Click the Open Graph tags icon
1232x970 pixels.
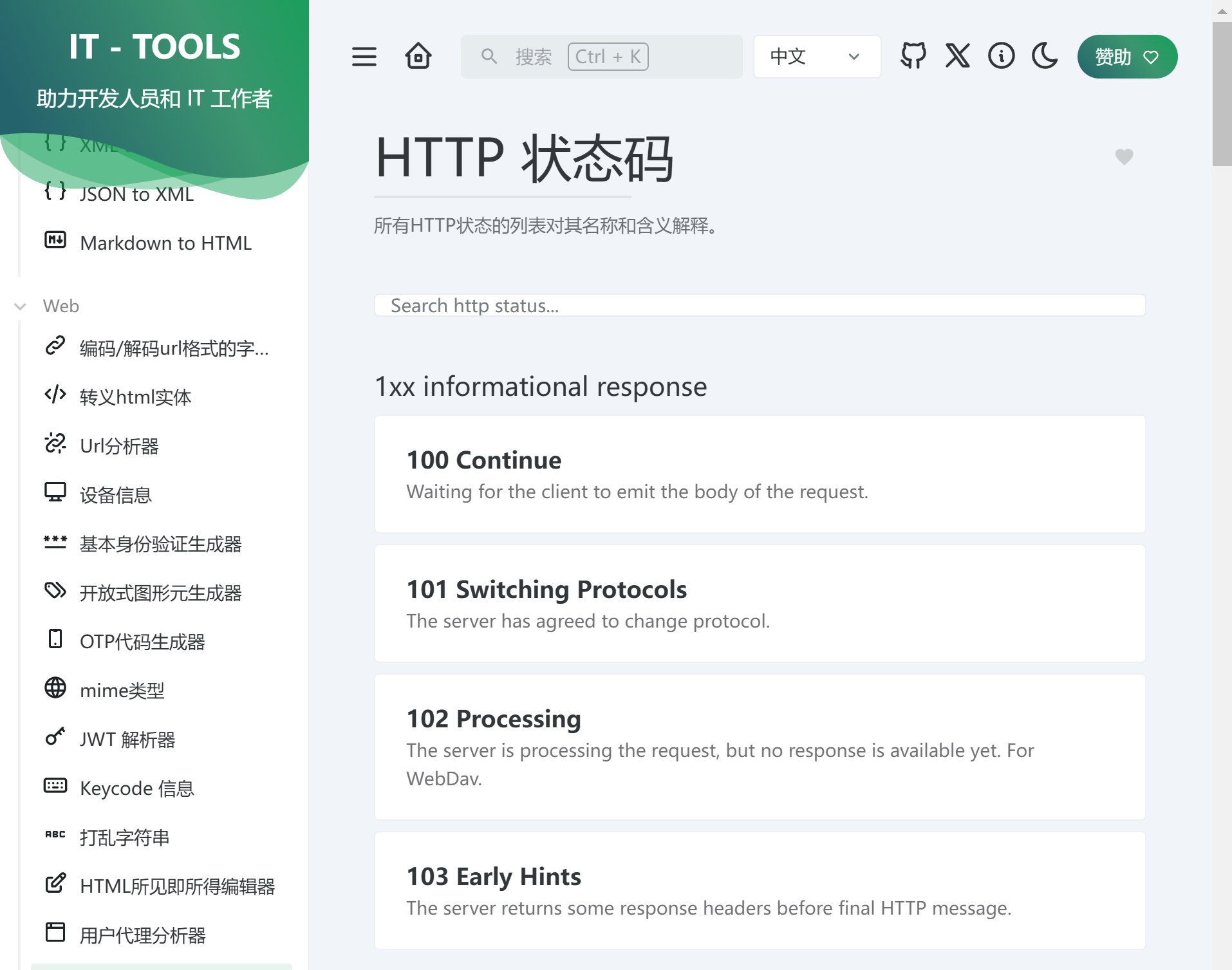(55, 590)
